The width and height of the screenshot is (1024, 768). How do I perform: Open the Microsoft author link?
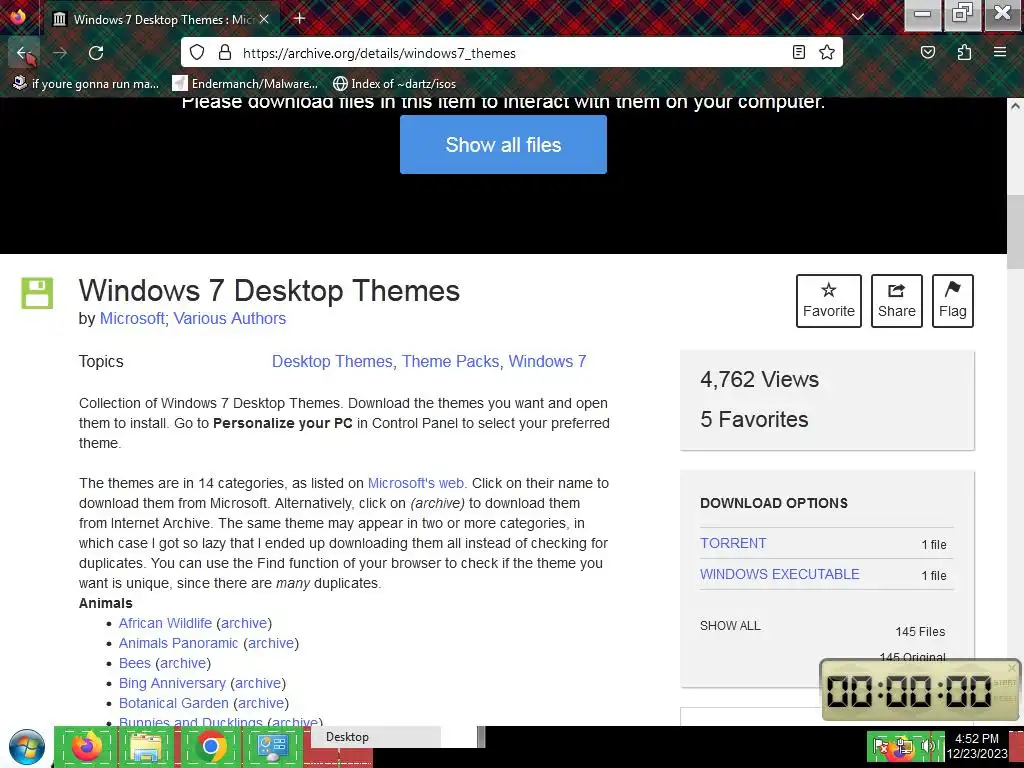133,319
